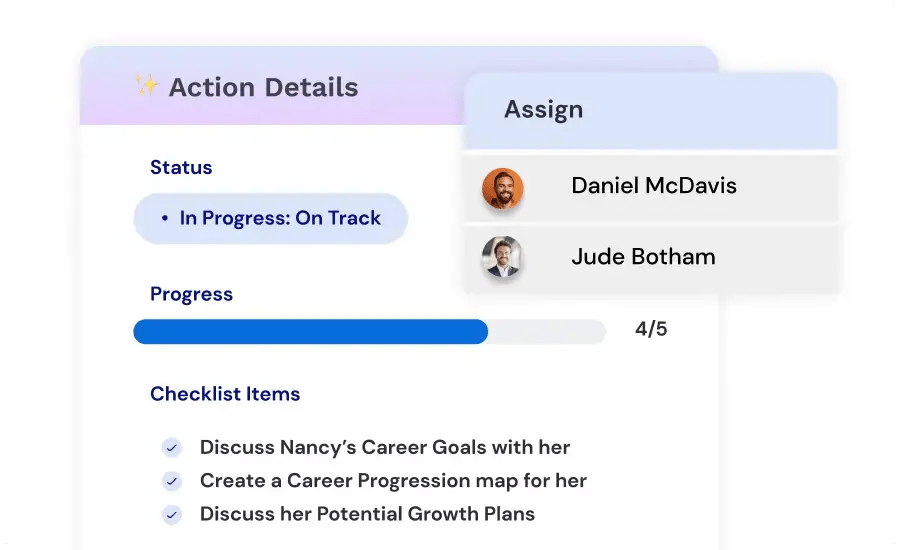Image resolution: width=900 pixels, height=550 pixels.
Task: Click the sparkle icon beside Action Details
Action: coord(147,86)
